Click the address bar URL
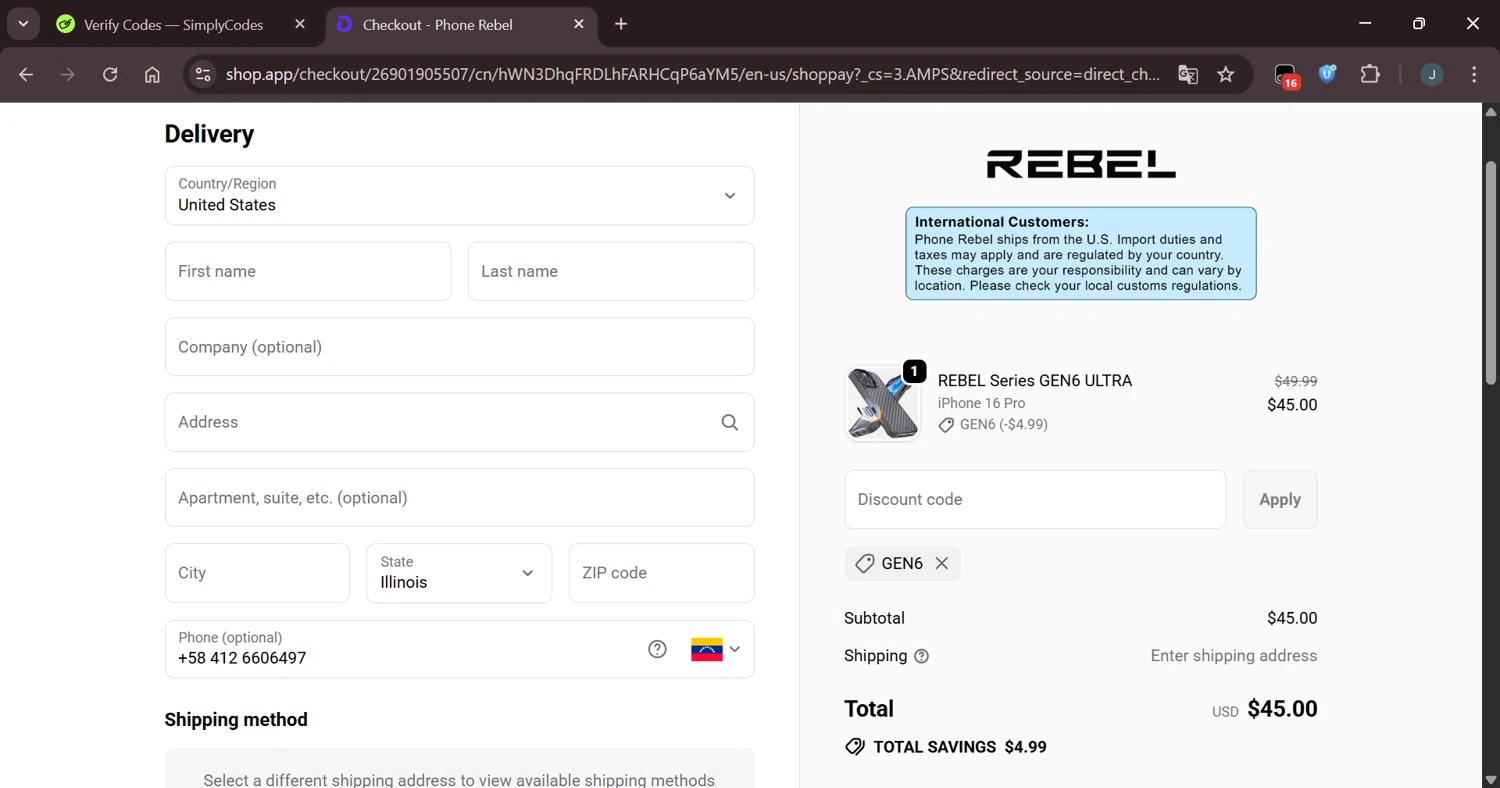Viewport: 1500px width, 788px height. pyautogui.click(x=693, y=75)
